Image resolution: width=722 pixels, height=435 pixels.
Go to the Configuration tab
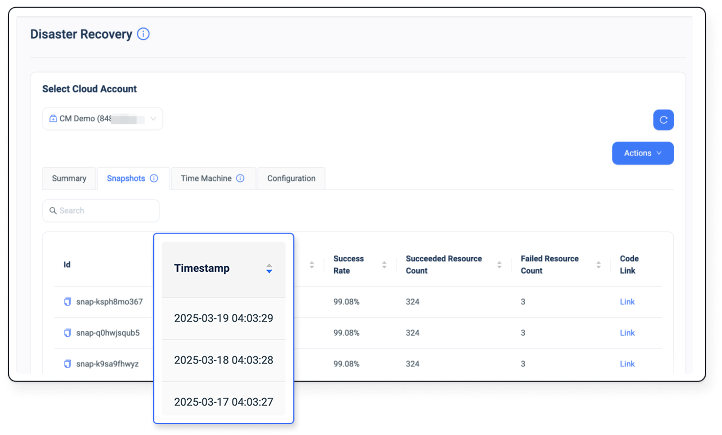291,178
